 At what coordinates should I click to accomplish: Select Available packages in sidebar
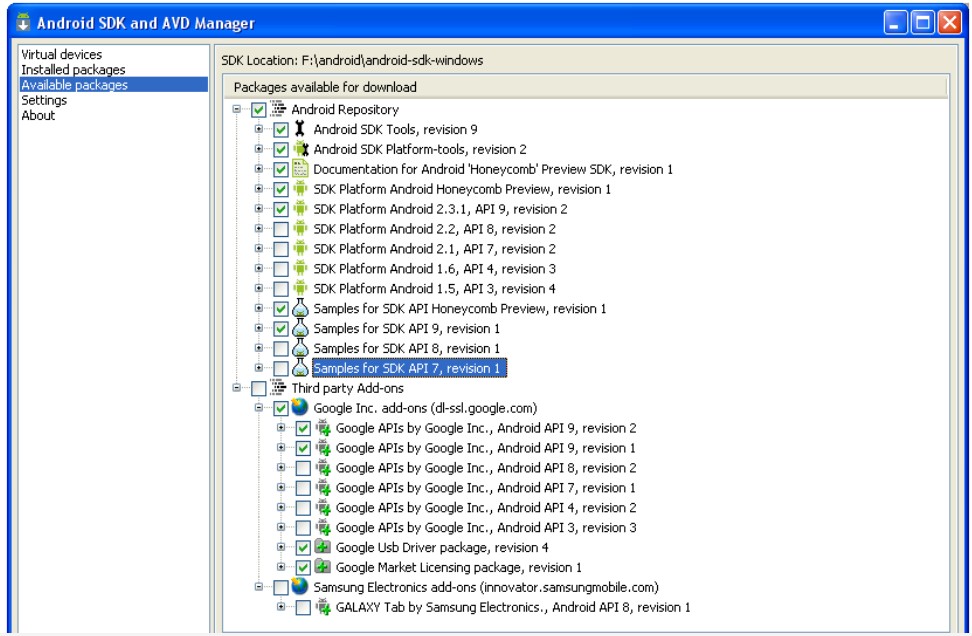[x=113, y=84]
